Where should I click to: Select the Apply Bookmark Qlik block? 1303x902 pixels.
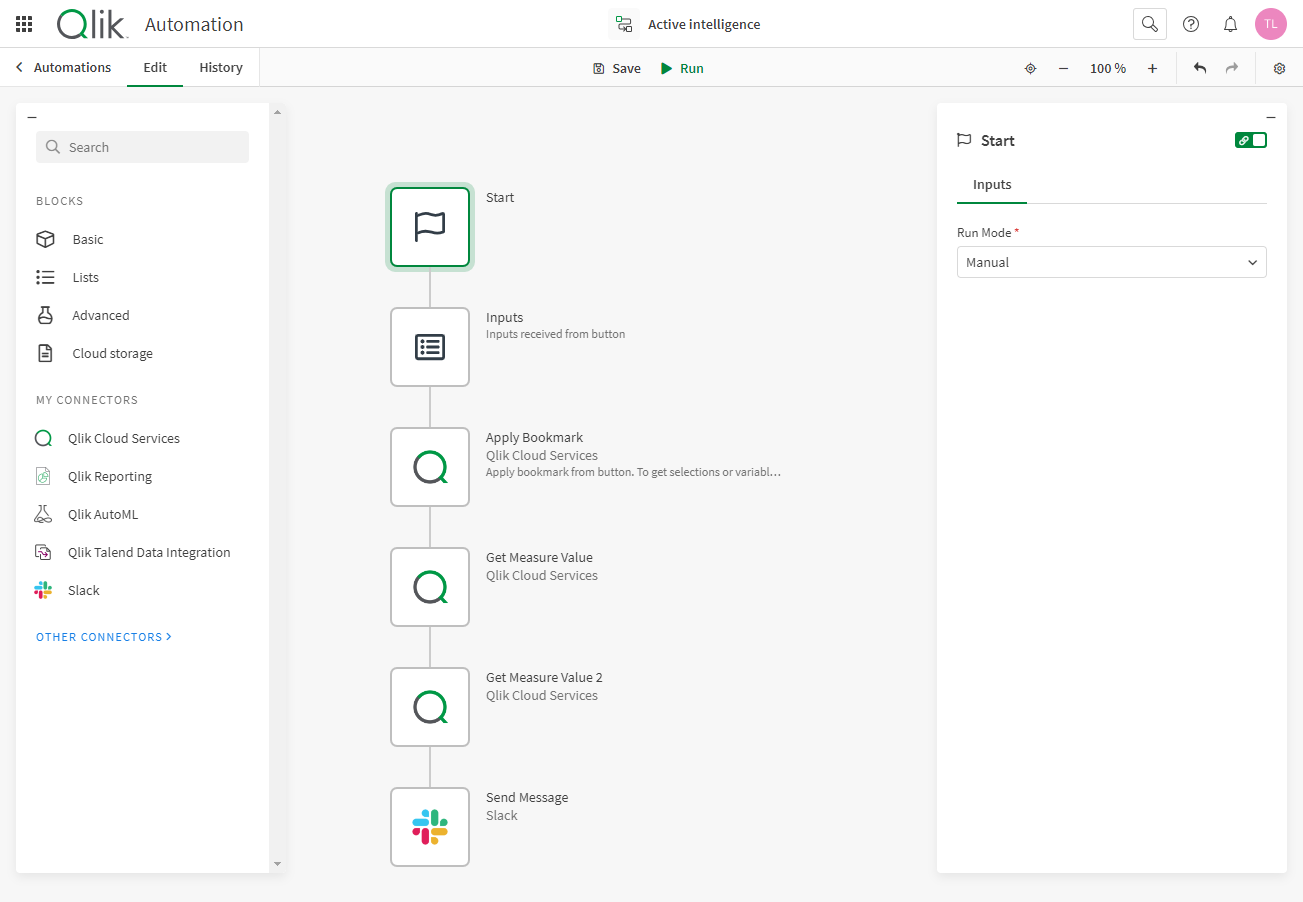(430, 467)
